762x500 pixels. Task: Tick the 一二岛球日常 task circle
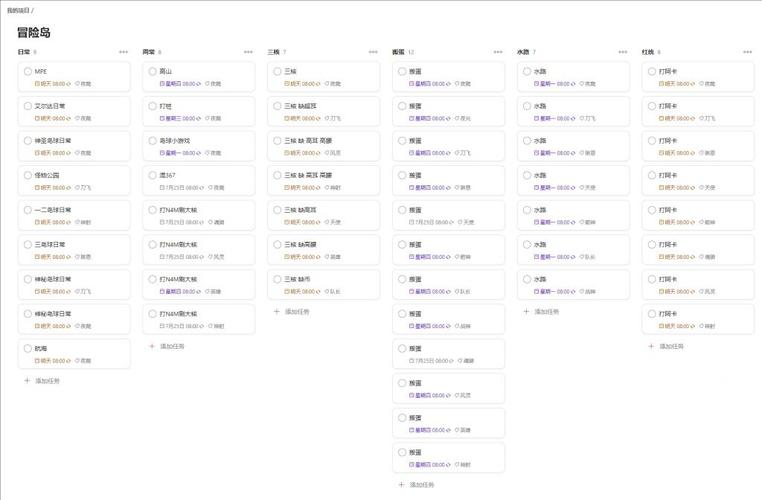click(28, 210)
